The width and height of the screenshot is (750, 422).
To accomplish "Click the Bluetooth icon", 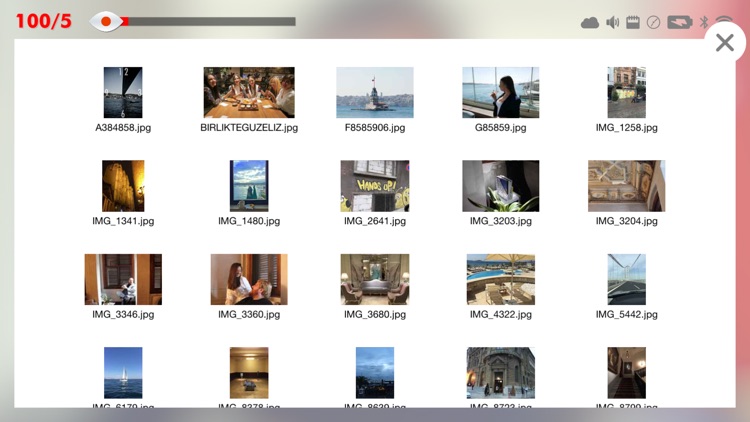I will [703, 22].
